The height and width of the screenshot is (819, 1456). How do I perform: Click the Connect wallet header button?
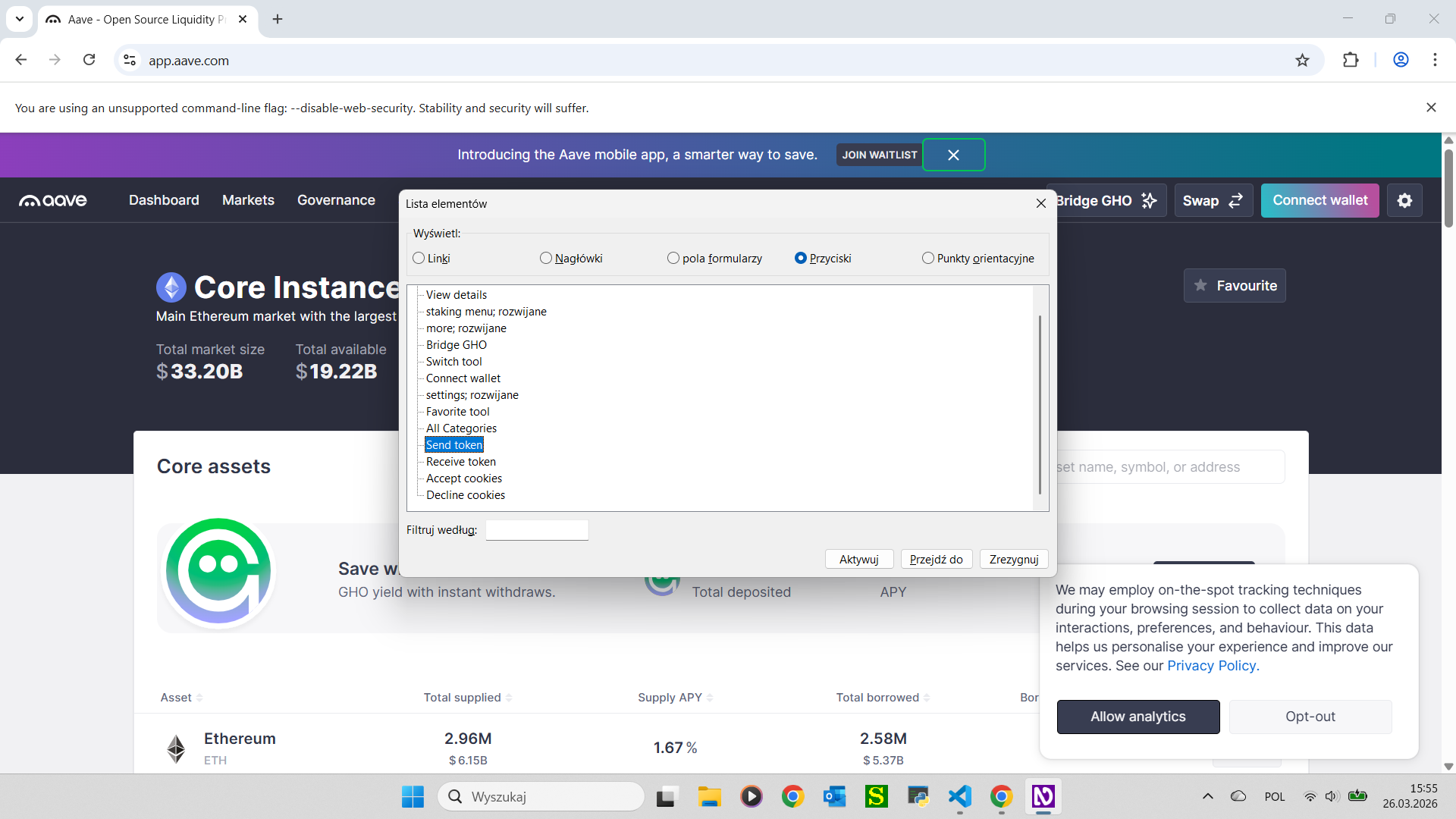click(1319, 200)
